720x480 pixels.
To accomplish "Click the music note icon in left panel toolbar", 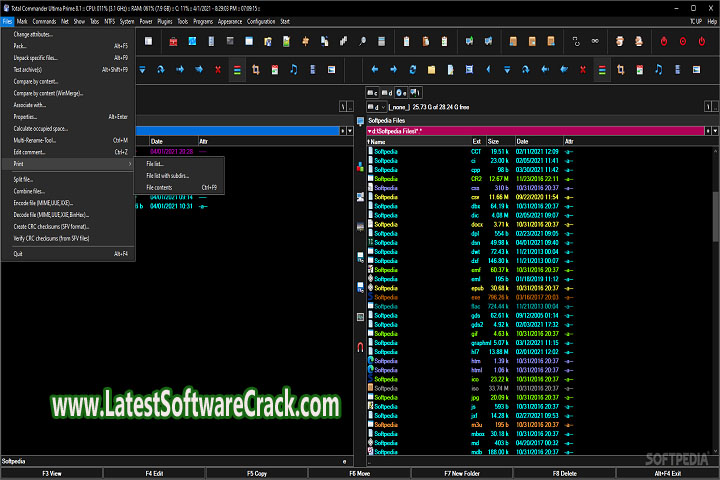I will coord(293,70).
